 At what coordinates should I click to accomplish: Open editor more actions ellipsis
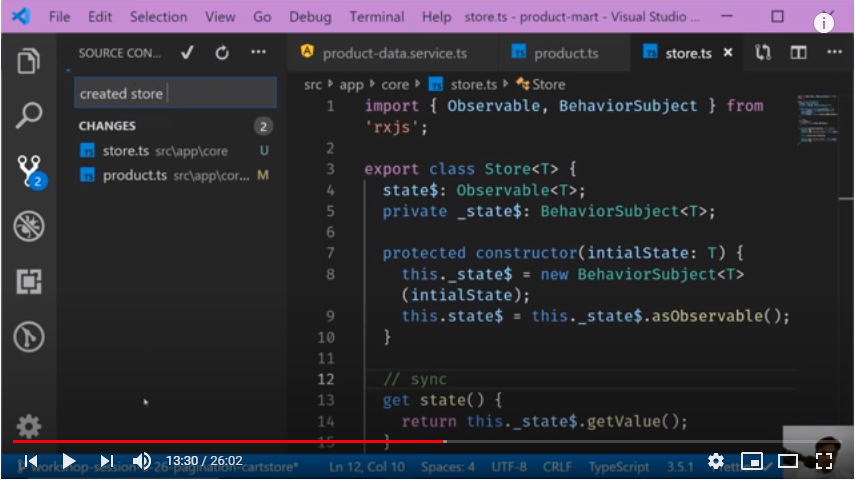[832, 53]
